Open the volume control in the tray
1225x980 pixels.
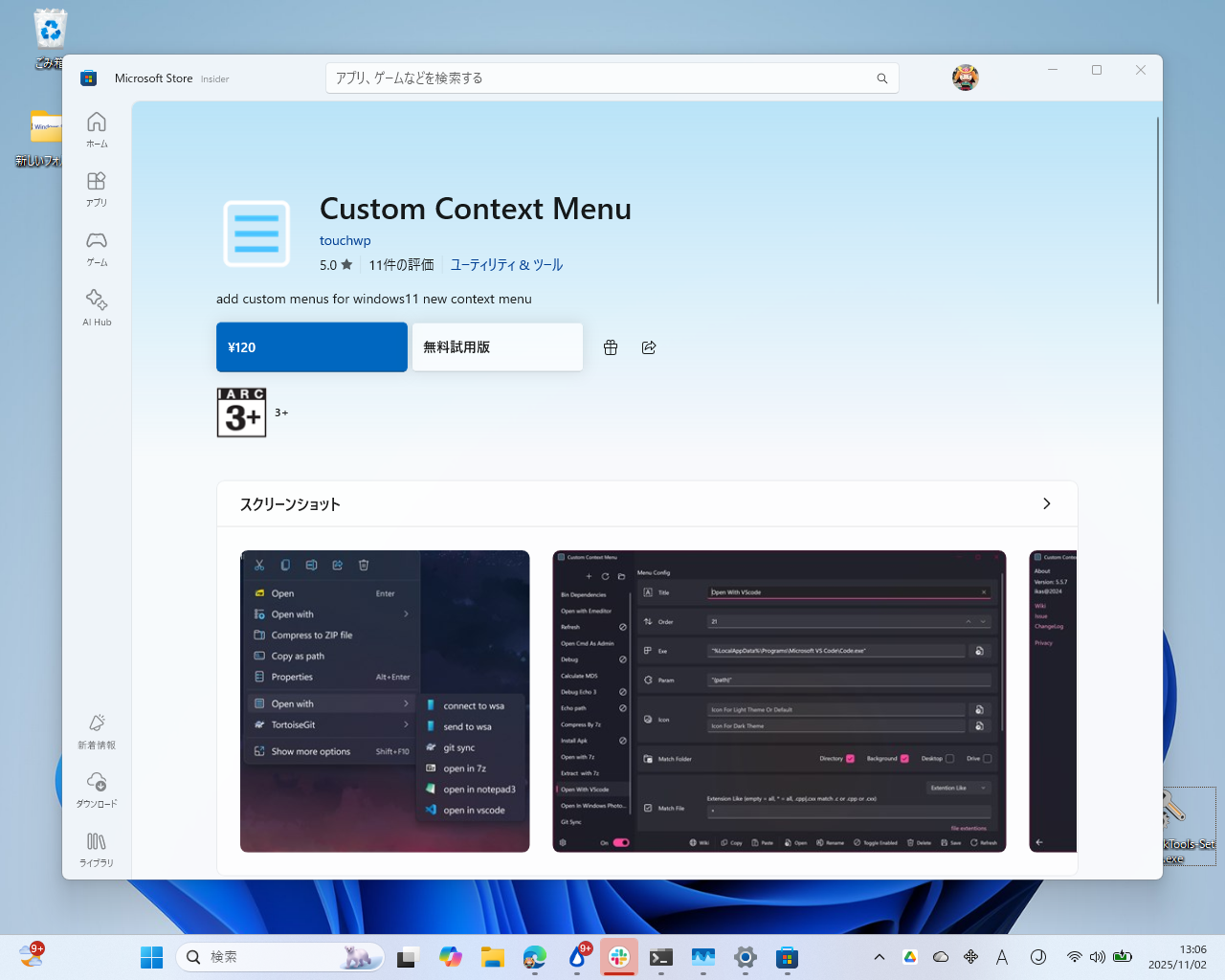(x=1098, y=957)
